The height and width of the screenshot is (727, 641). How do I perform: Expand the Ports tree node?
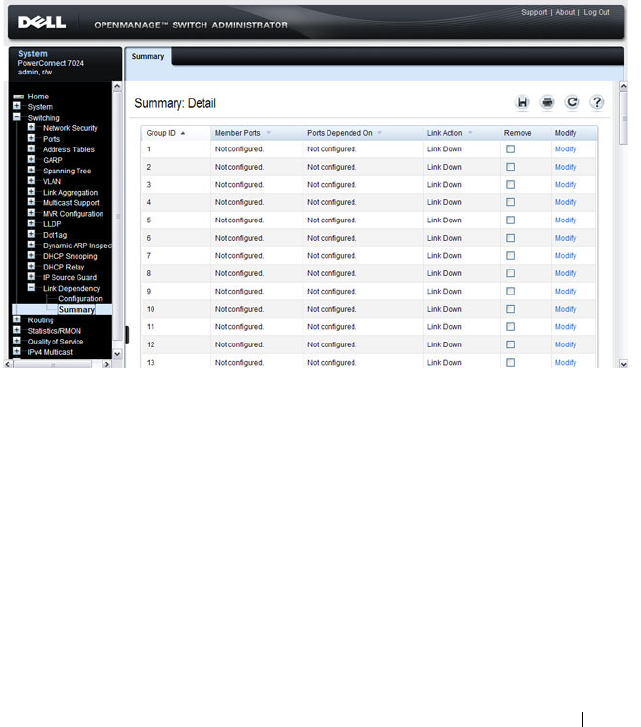pyautogui.click(x=31, y=138)
